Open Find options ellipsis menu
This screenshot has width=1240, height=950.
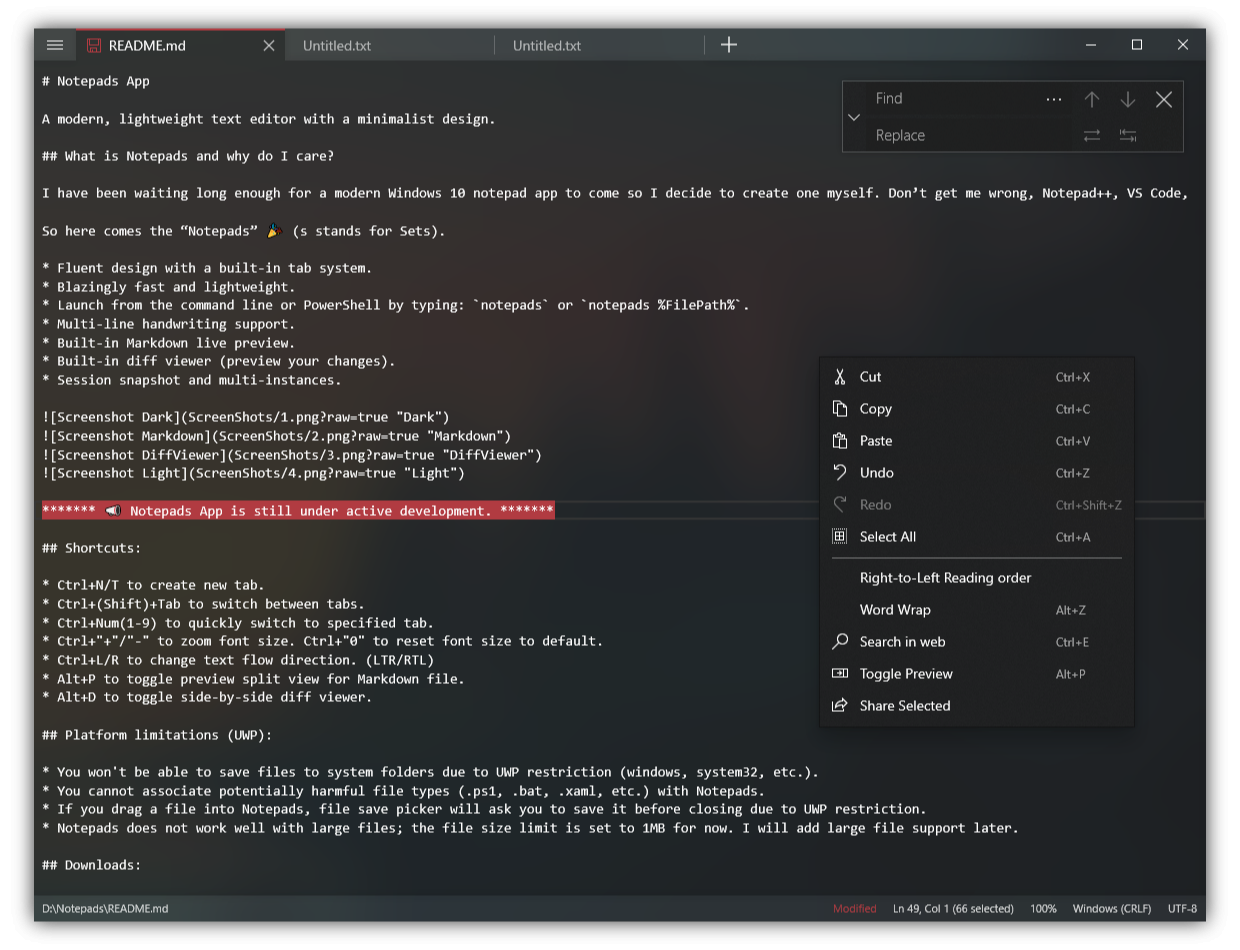pos(1054,99)
